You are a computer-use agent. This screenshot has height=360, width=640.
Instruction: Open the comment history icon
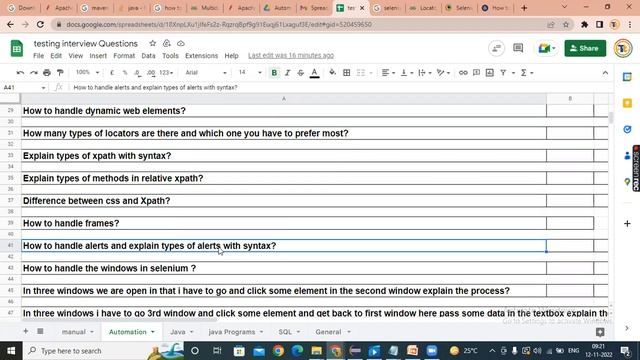[x=518, y=48]
